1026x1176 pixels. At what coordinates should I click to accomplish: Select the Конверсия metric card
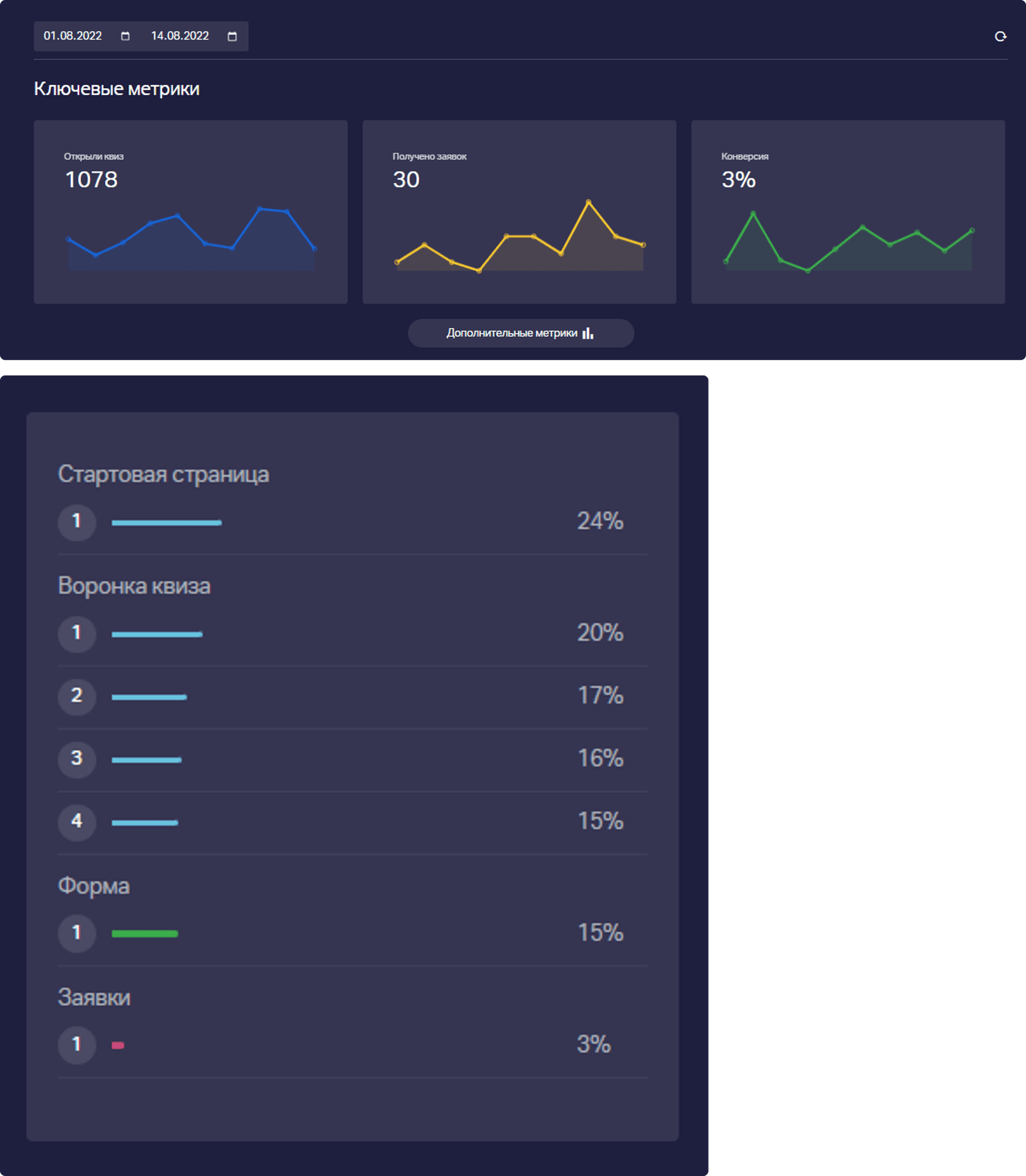tap(848, 212)
